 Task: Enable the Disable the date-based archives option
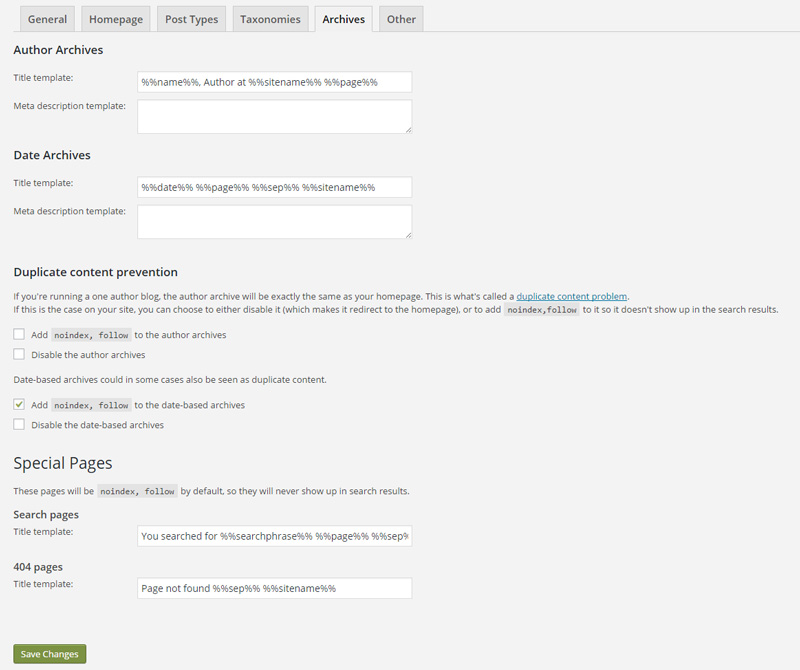(x=17, y=424)
